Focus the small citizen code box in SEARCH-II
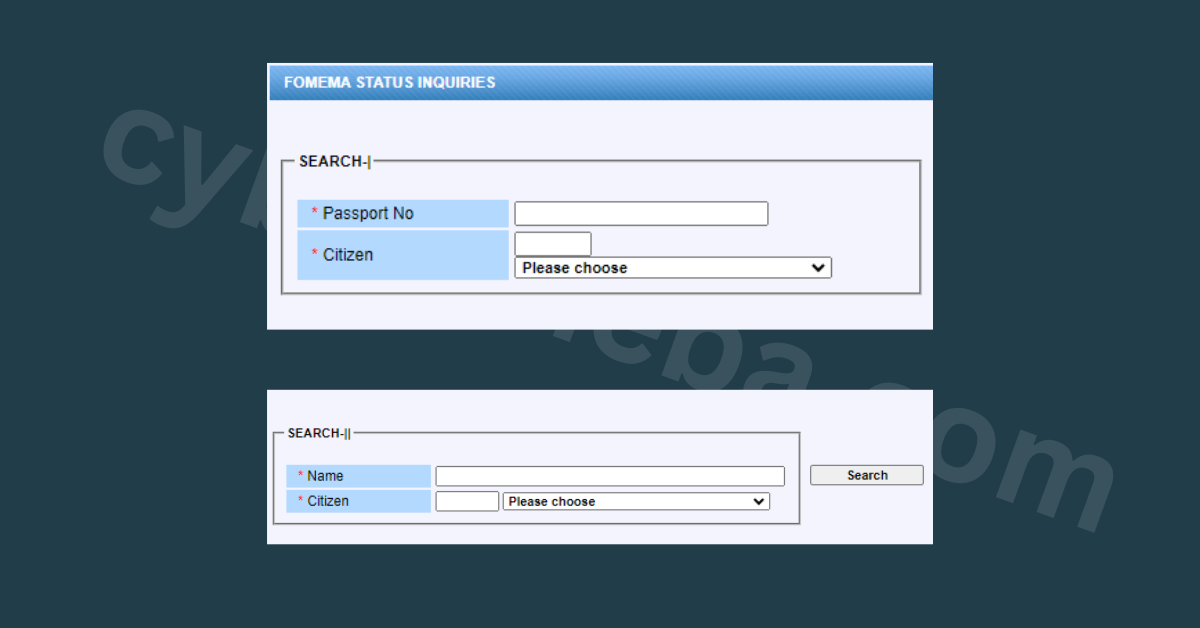 (467, 502)
